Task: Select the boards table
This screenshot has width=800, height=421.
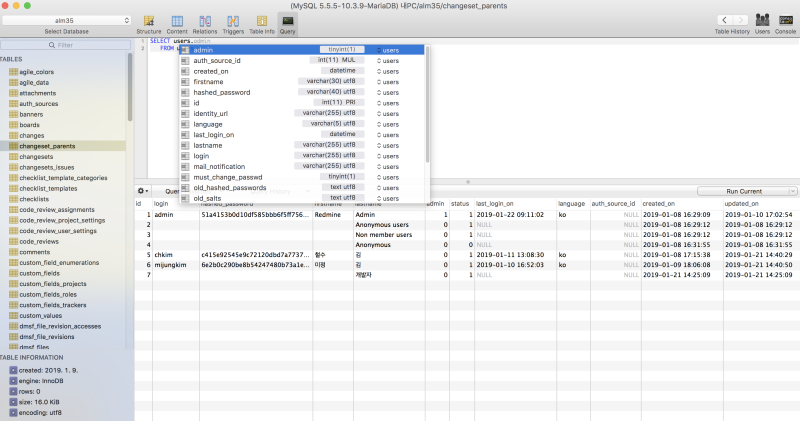Action: pos(29,125)
